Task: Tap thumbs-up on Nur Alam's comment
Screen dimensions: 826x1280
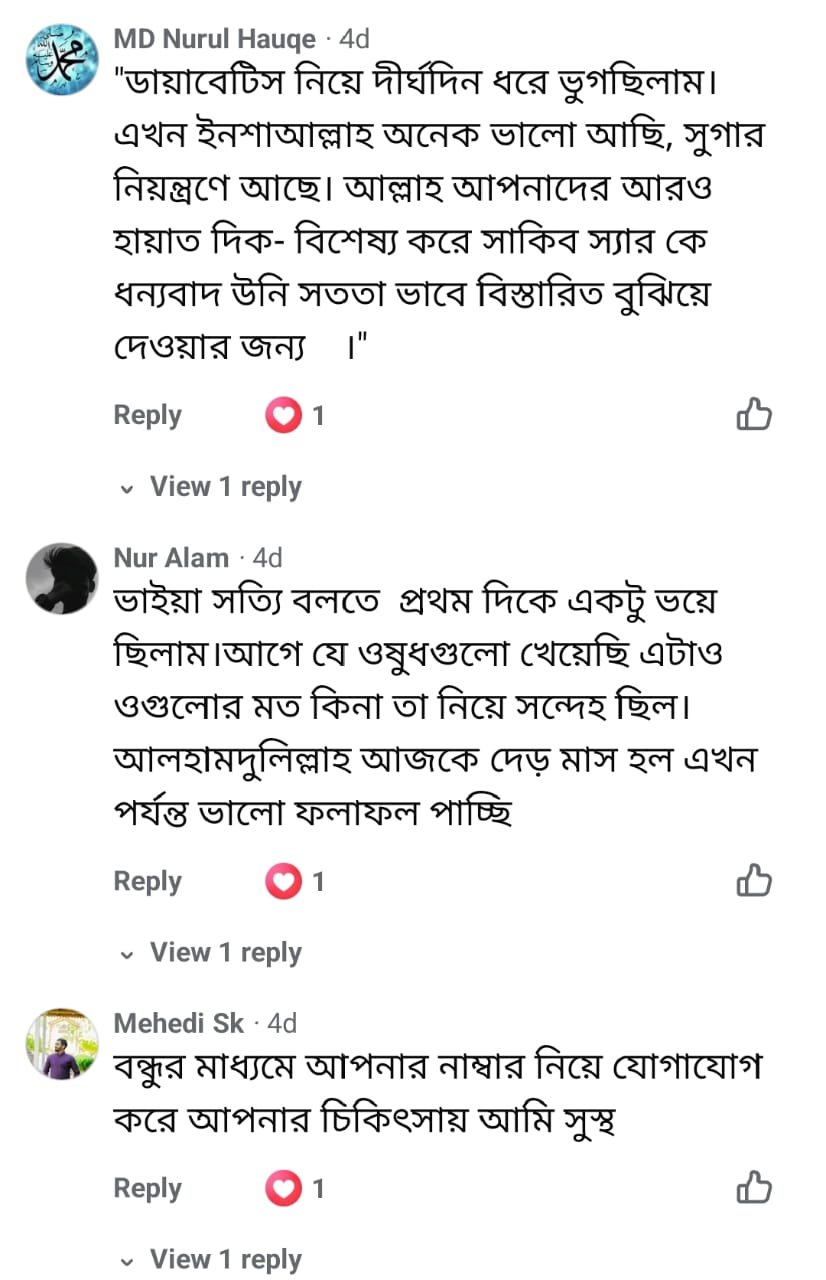Action: pyautogui.click(x=754, y=880)
